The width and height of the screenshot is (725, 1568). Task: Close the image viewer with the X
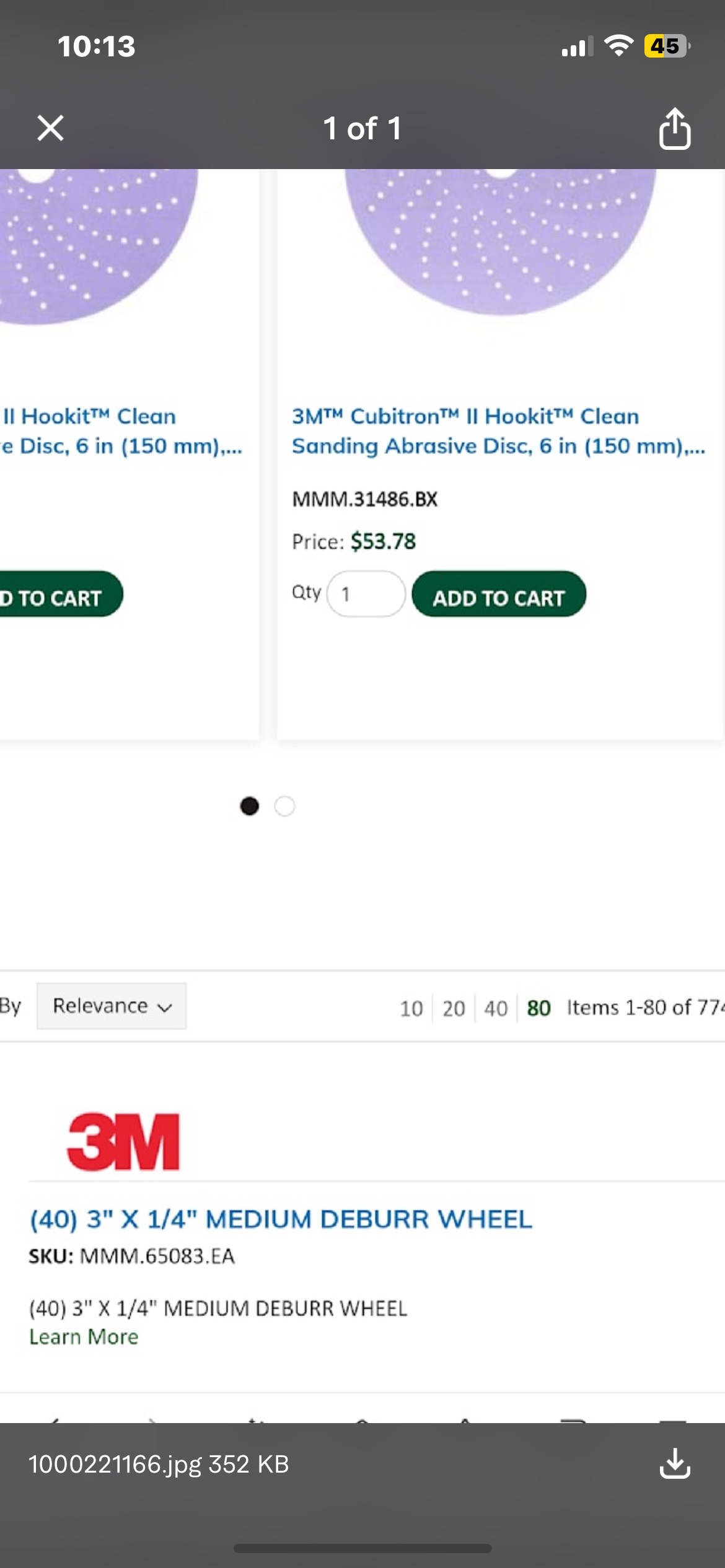50,128
